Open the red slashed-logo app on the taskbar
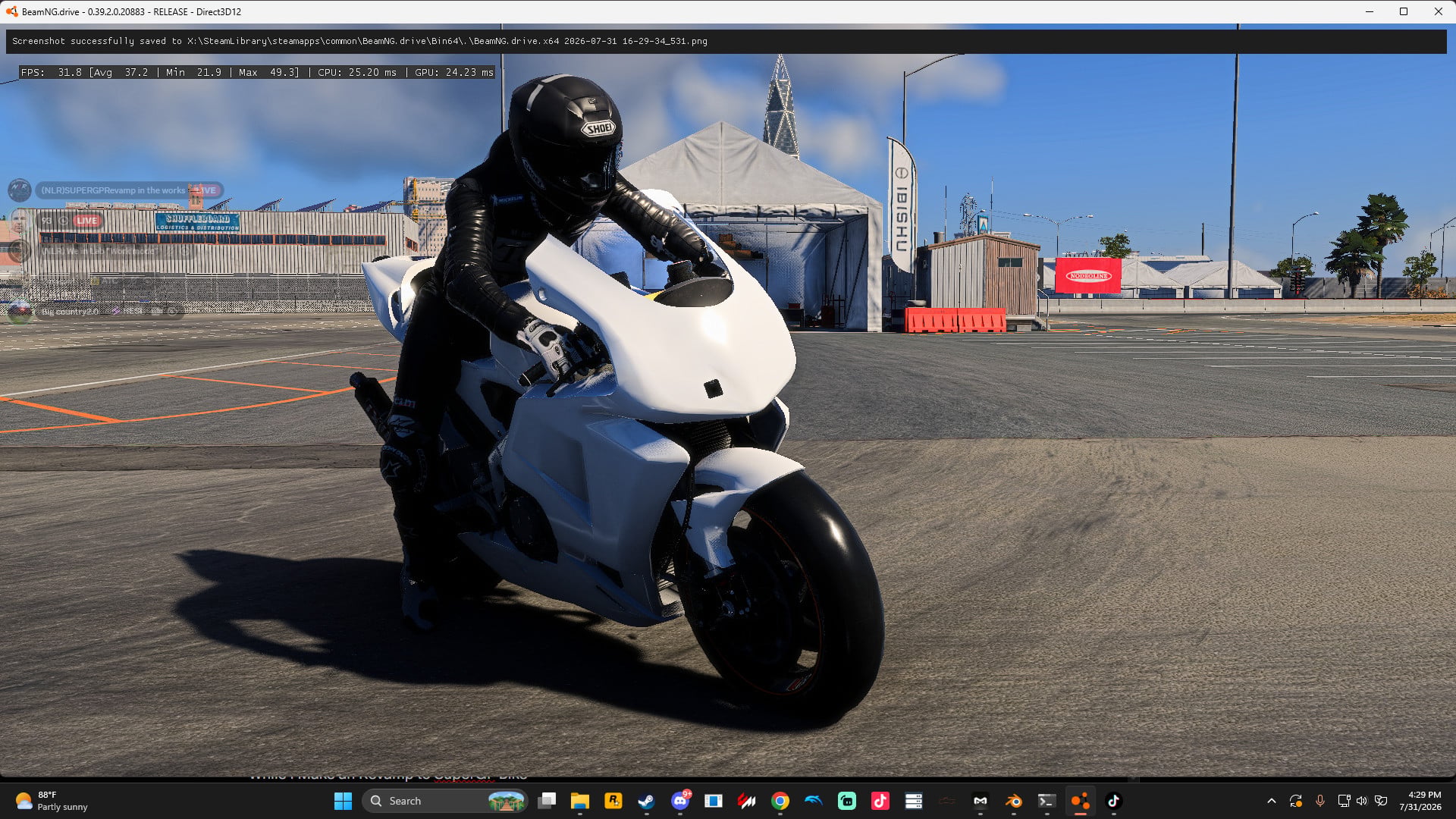Image resolution: width=1456 pixels, height=819 pixels. point(747,801)
